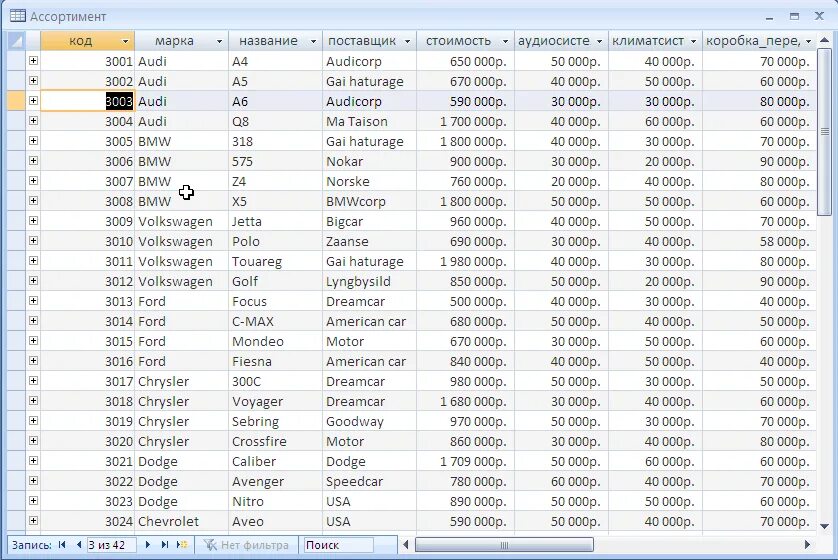Click the BMWcorp supplier cell

(369, 201)
